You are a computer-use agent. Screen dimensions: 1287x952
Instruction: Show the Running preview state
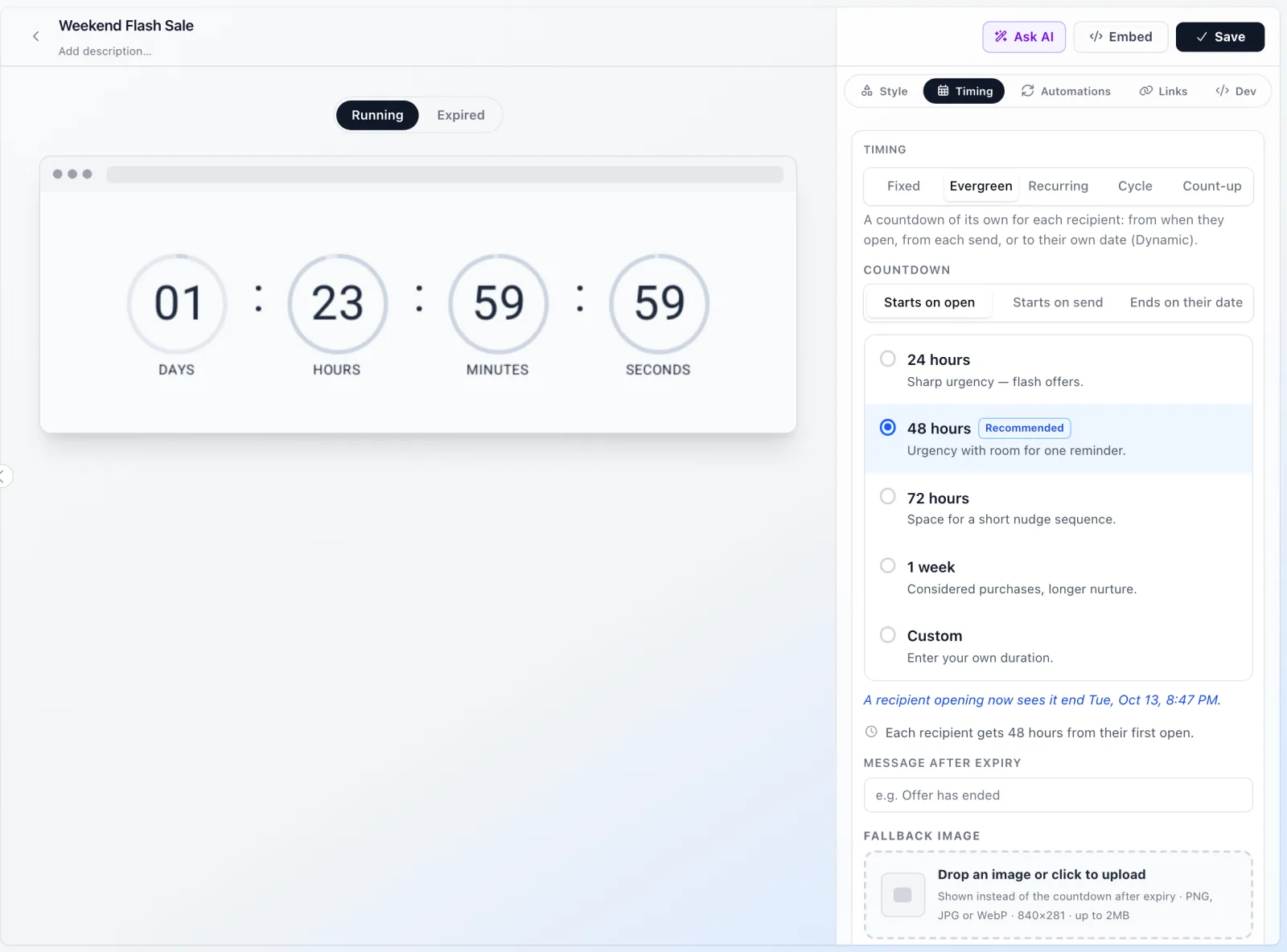point(377,115)
